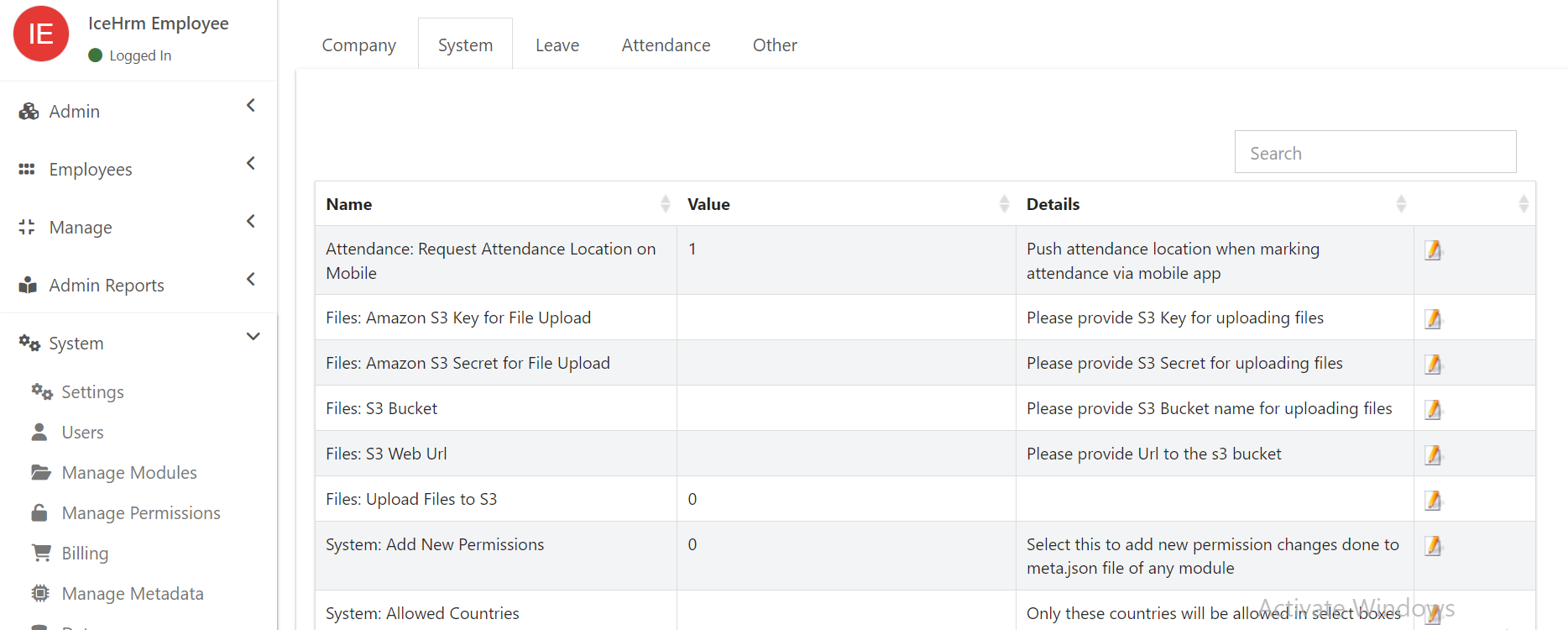Click the Manage Permissions lock icon
This screenshot has height=630, width=1568.
(x=39, y=512)
